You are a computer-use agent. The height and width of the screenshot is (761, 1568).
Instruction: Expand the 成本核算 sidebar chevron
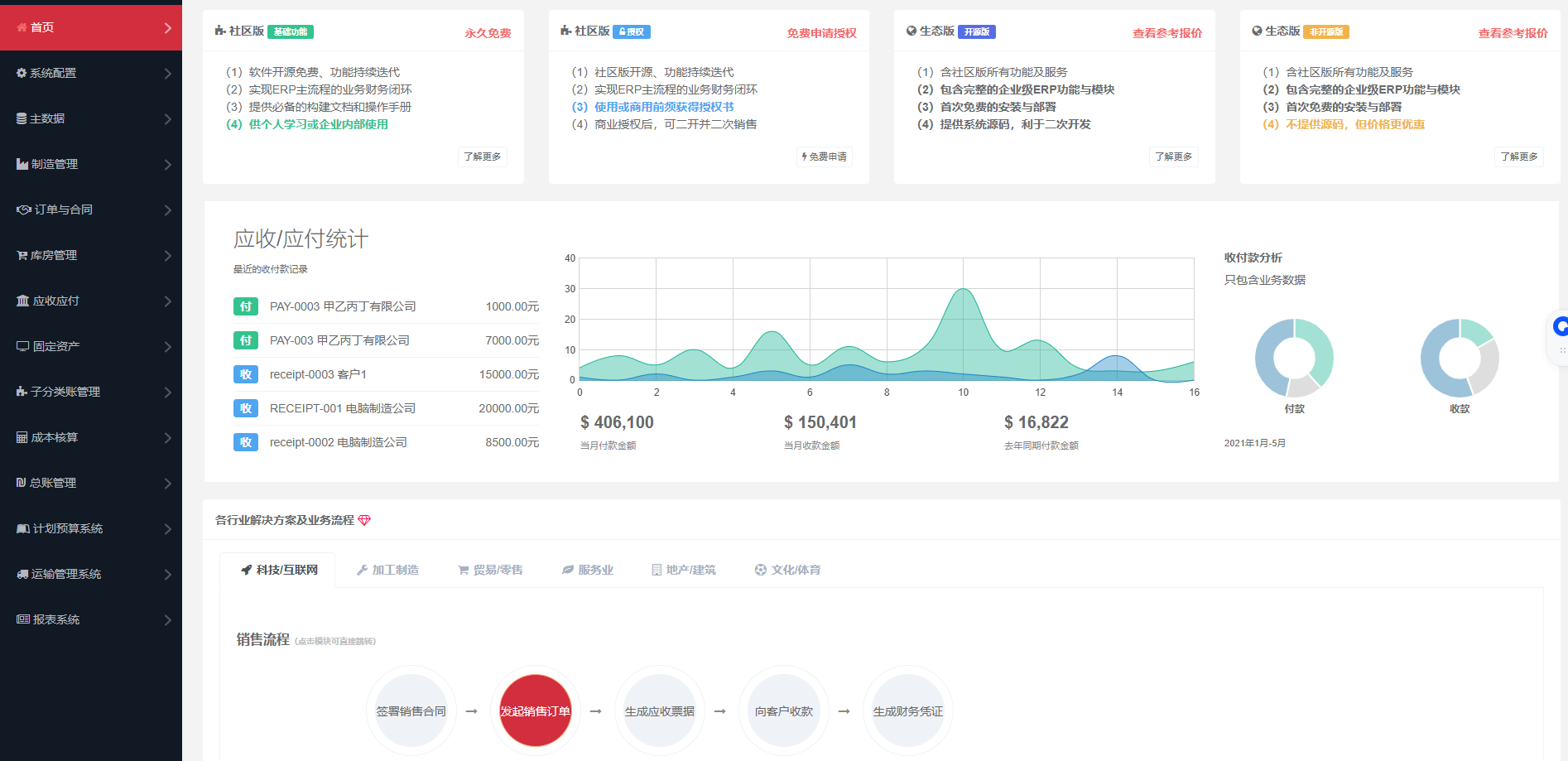(167, 437)
